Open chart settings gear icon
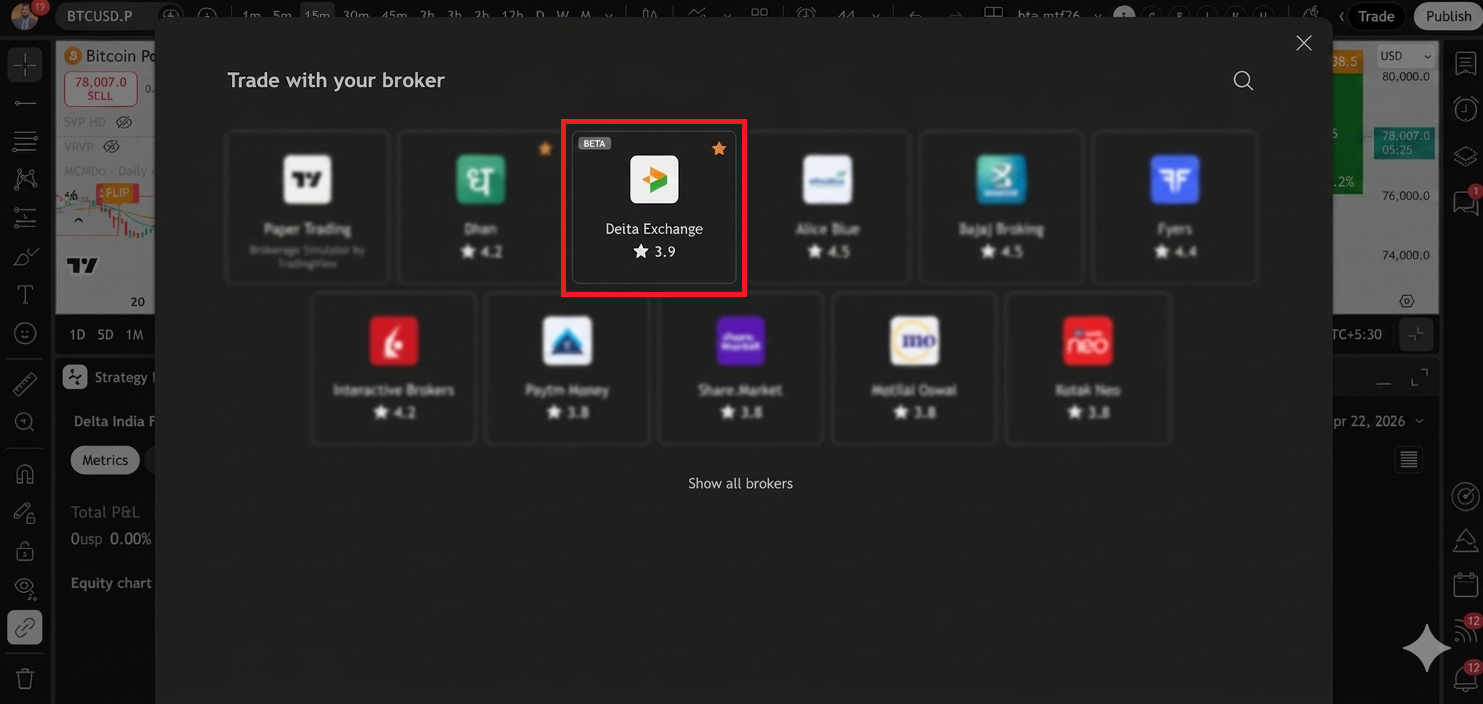Viewport: 1483px width, 704px height. 1407,301
